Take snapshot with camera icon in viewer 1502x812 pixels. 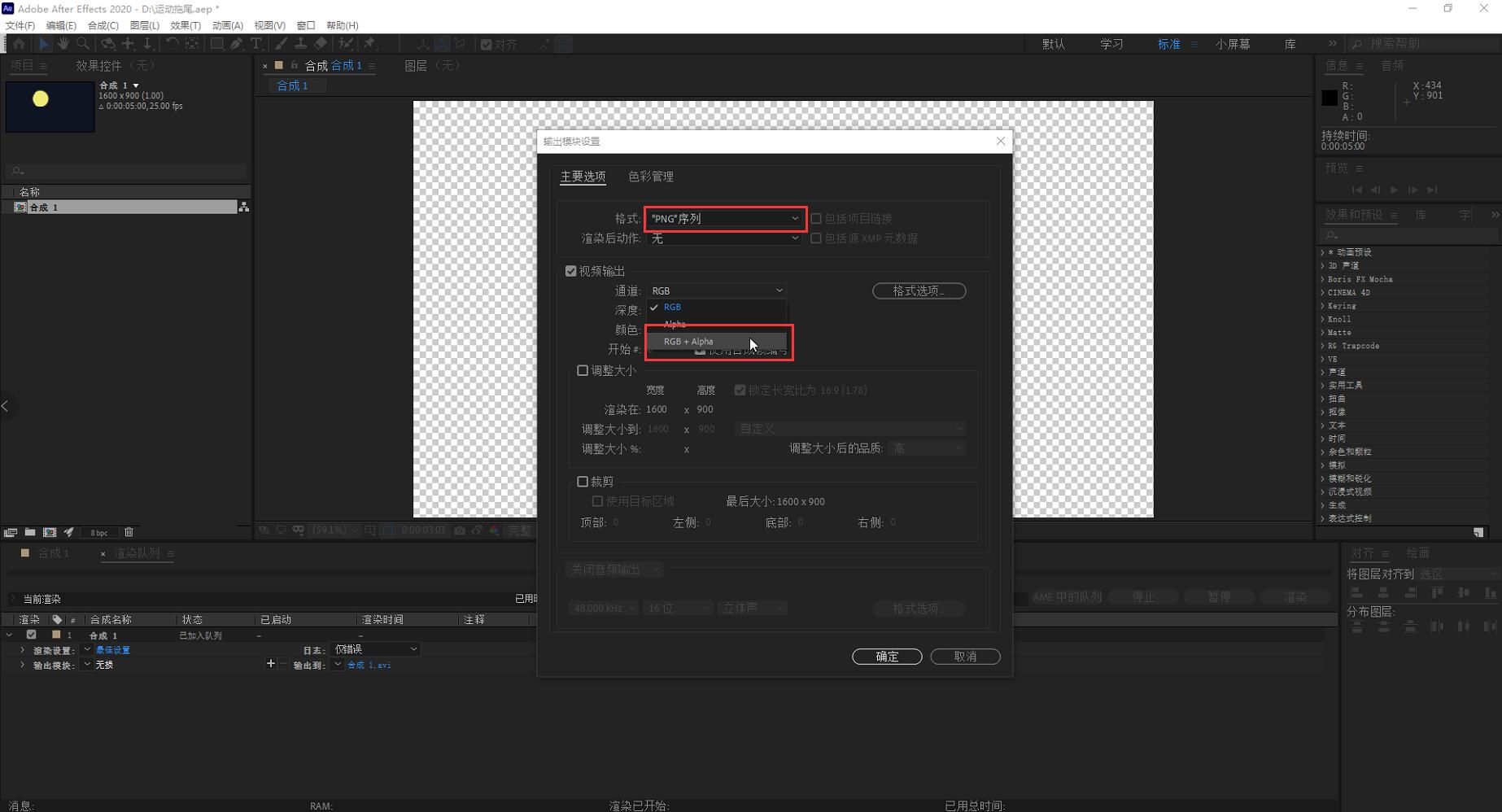coord(460,530)
